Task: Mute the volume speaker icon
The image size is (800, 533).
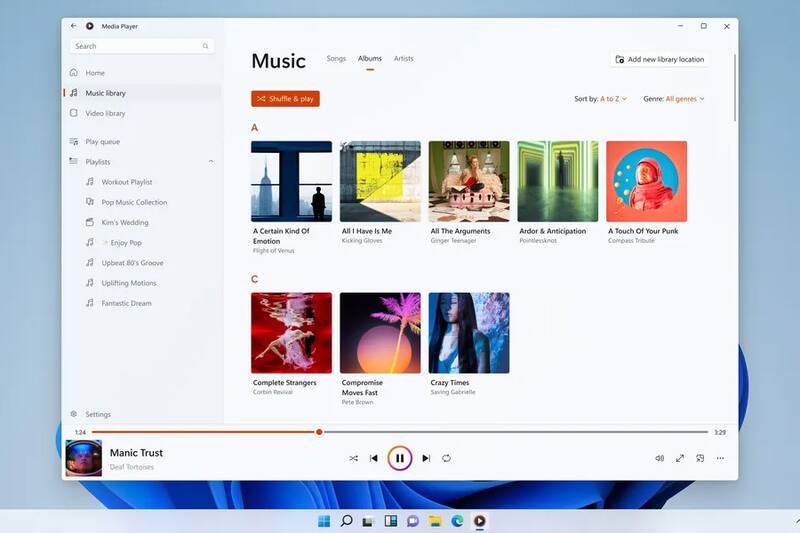Action: (x=659, y=458)
